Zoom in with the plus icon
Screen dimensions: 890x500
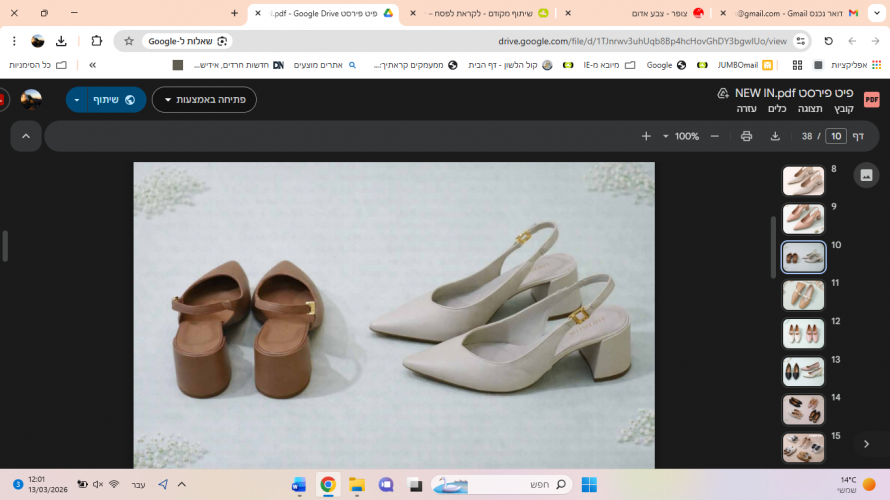(646, 136)
